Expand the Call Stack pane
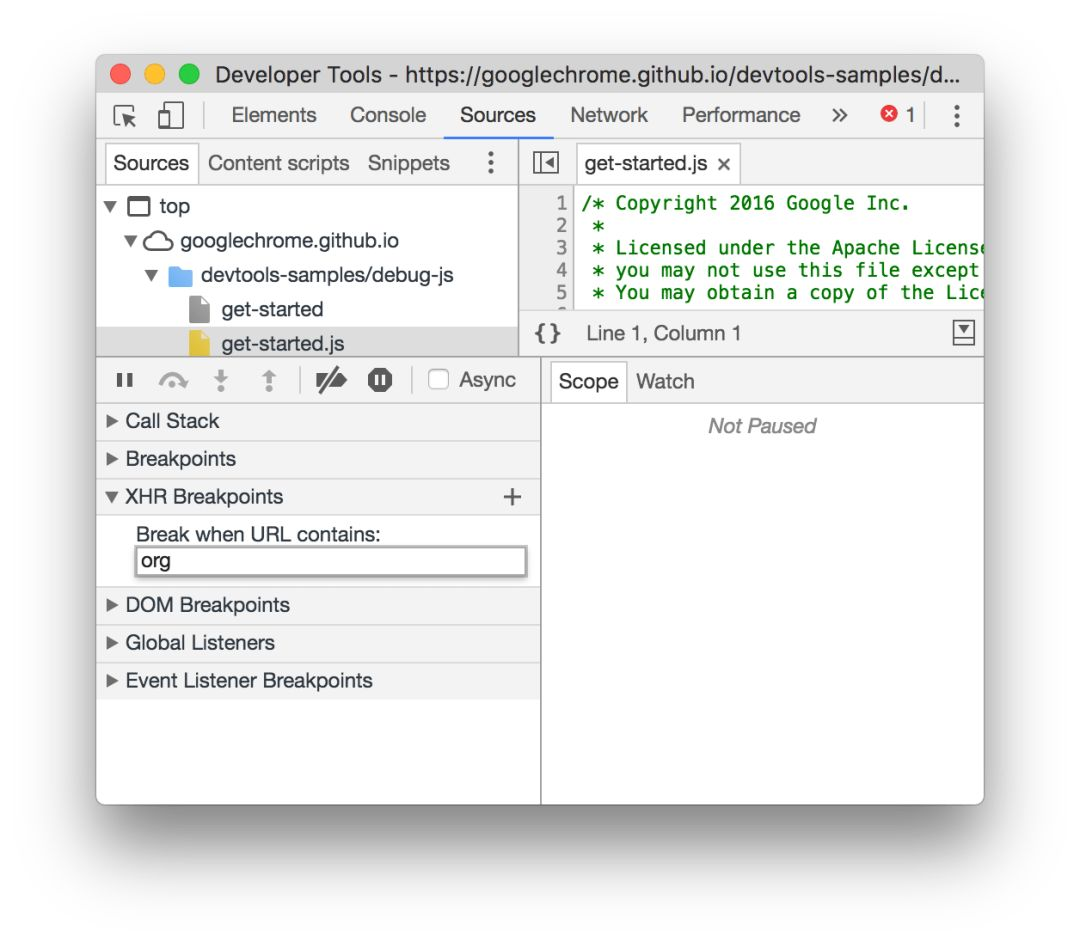The width and height of the screenshot is (1080, 942). click(x=112, y=421)
